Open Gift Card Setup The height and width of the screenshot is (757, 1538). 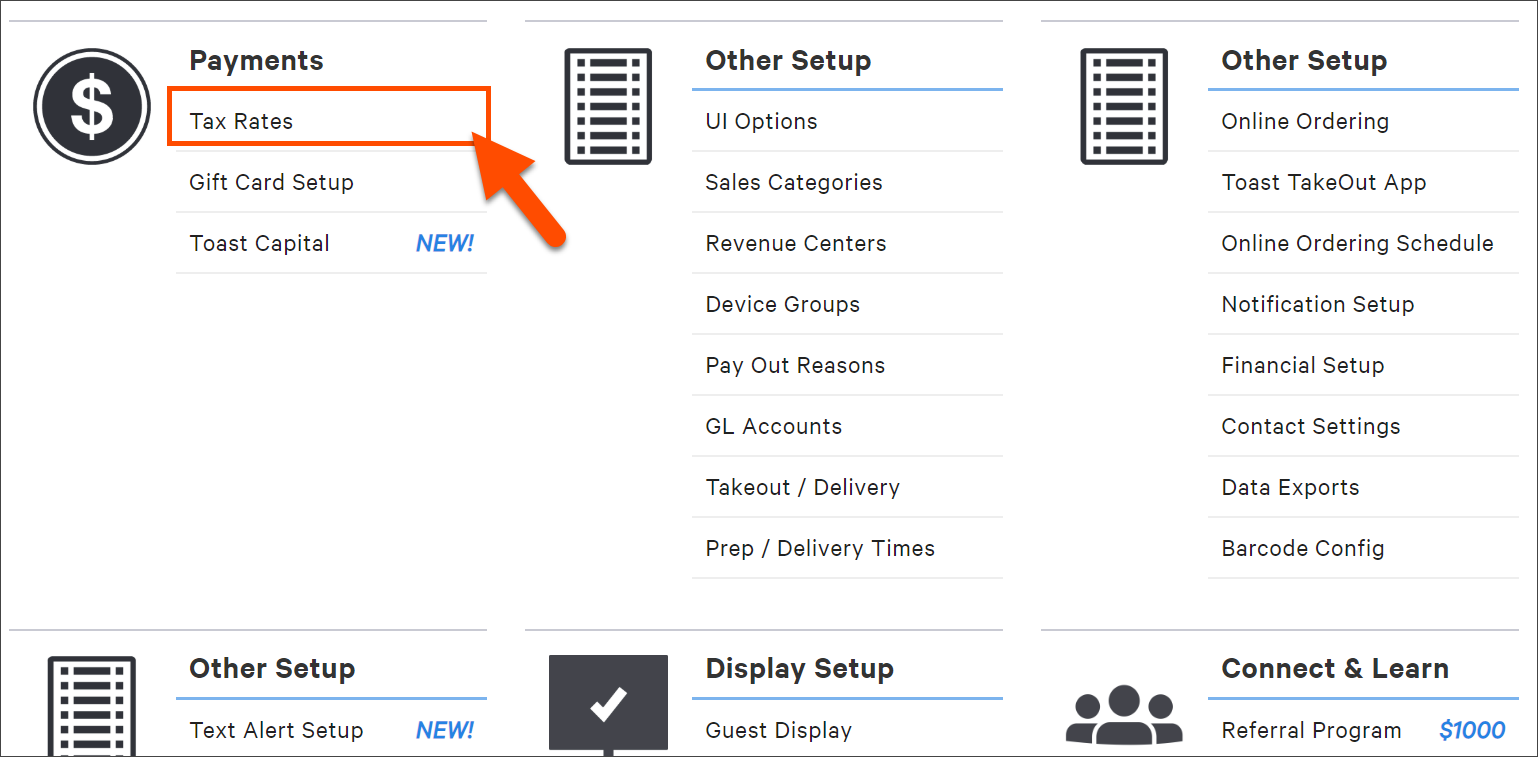pos(271,182)
